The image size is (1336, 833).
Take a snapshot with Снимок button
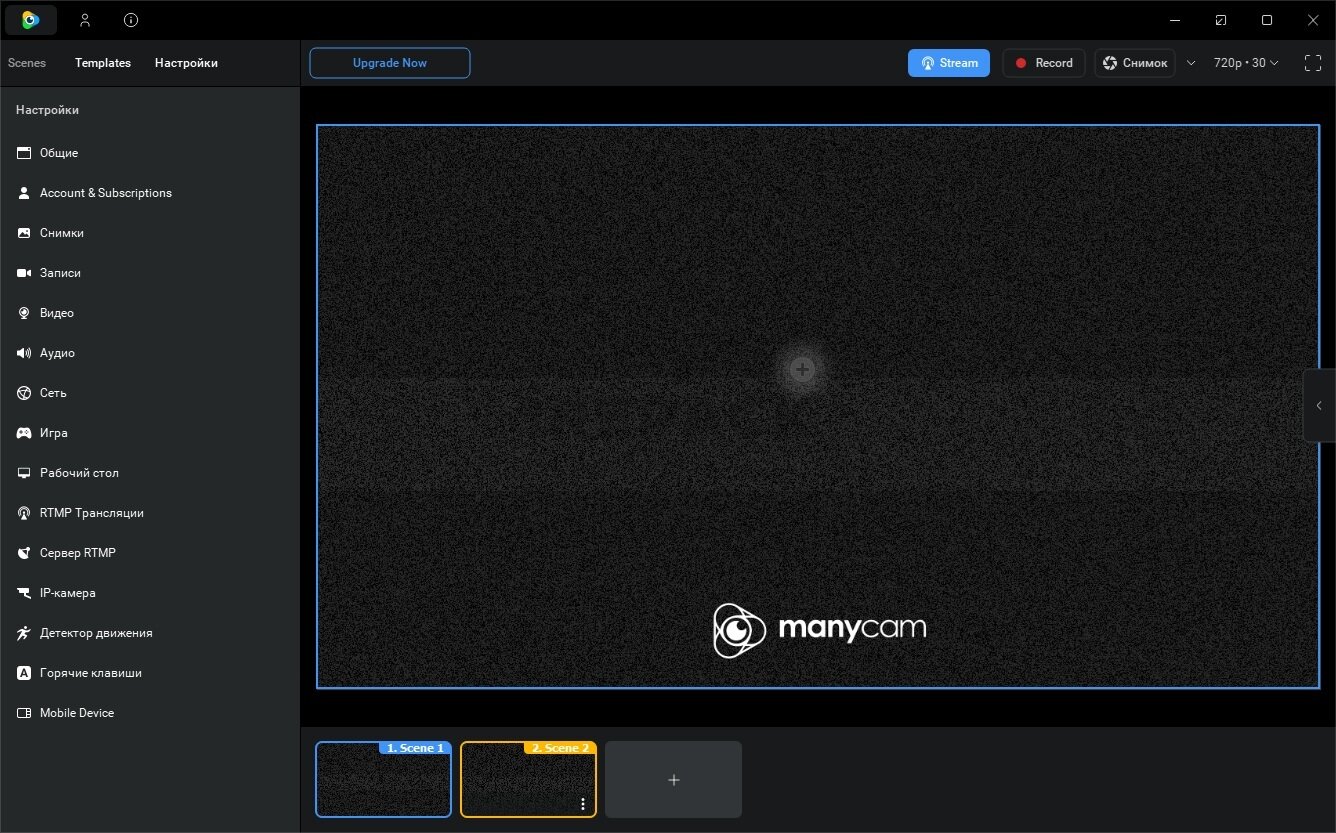(1135, 63)
